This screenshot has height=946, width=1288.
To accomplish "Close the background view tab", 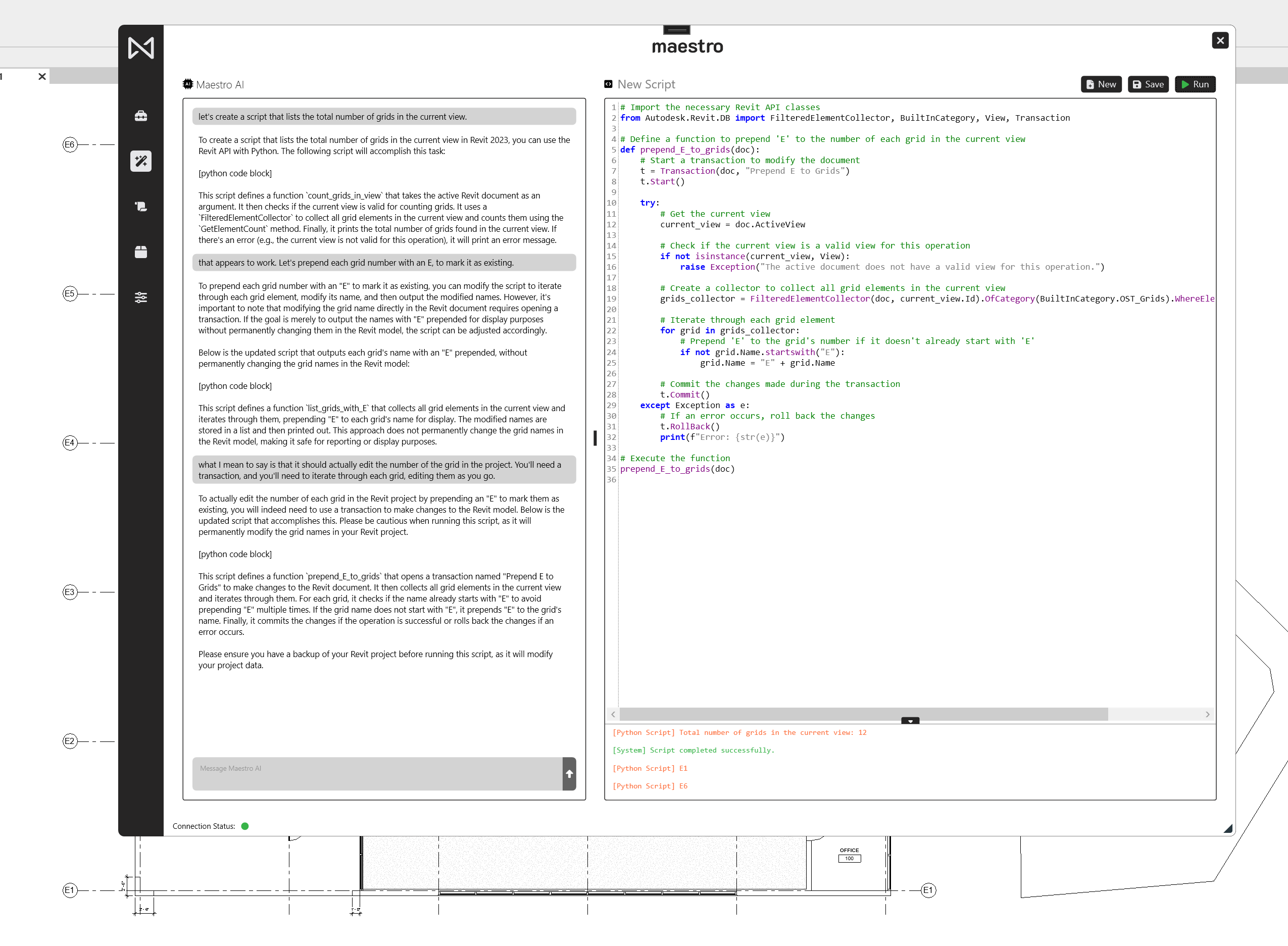I will (x=42, y=76).
